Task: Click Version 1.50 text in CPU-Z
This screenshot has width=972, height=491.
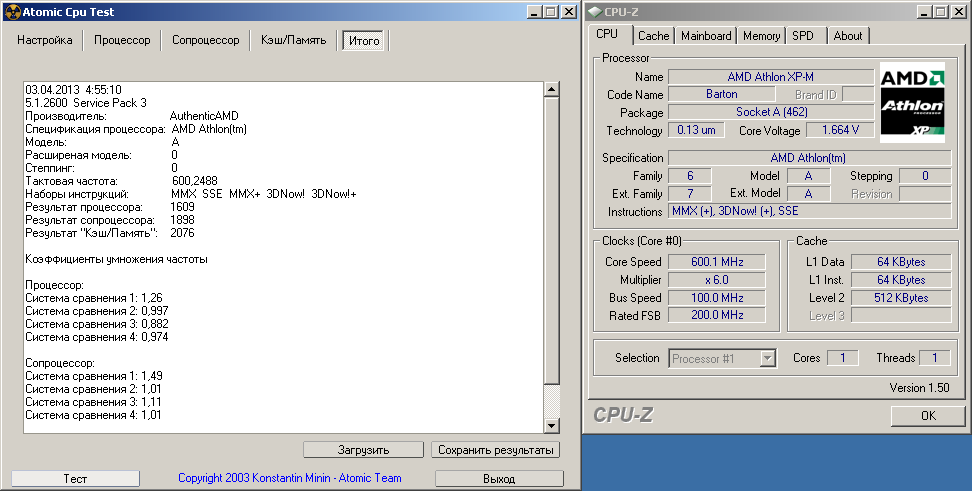Action: (x=919, y=387)
